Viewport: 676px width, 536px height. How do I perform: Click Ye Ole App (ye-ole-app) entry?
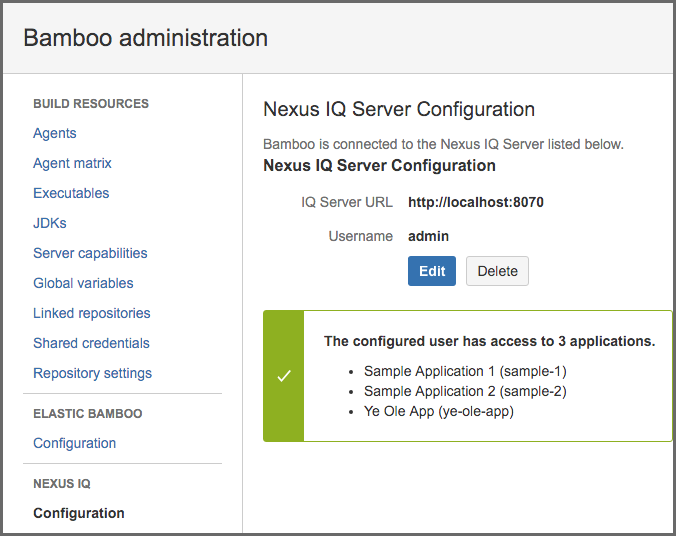[439, 411]
